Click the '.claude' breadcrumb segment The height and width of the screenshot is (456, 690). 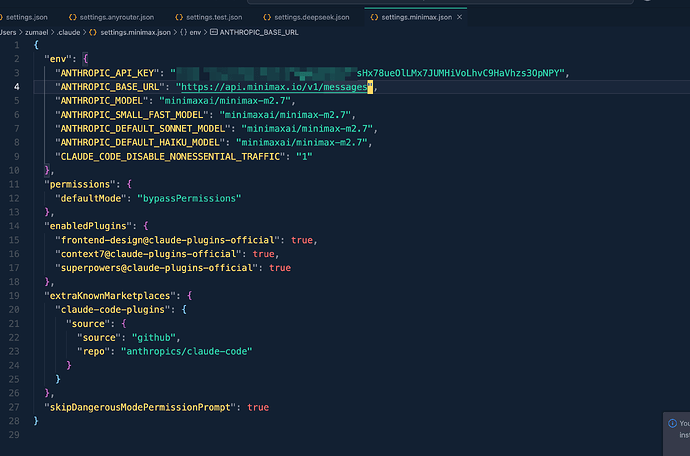pos(69,32)
